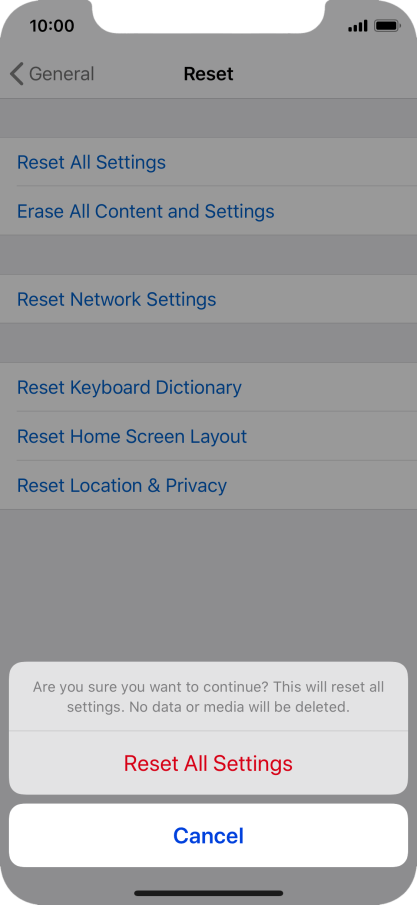Dismiss the dialog with Cancel
417x905 pixels.
(x=208, y=835)
